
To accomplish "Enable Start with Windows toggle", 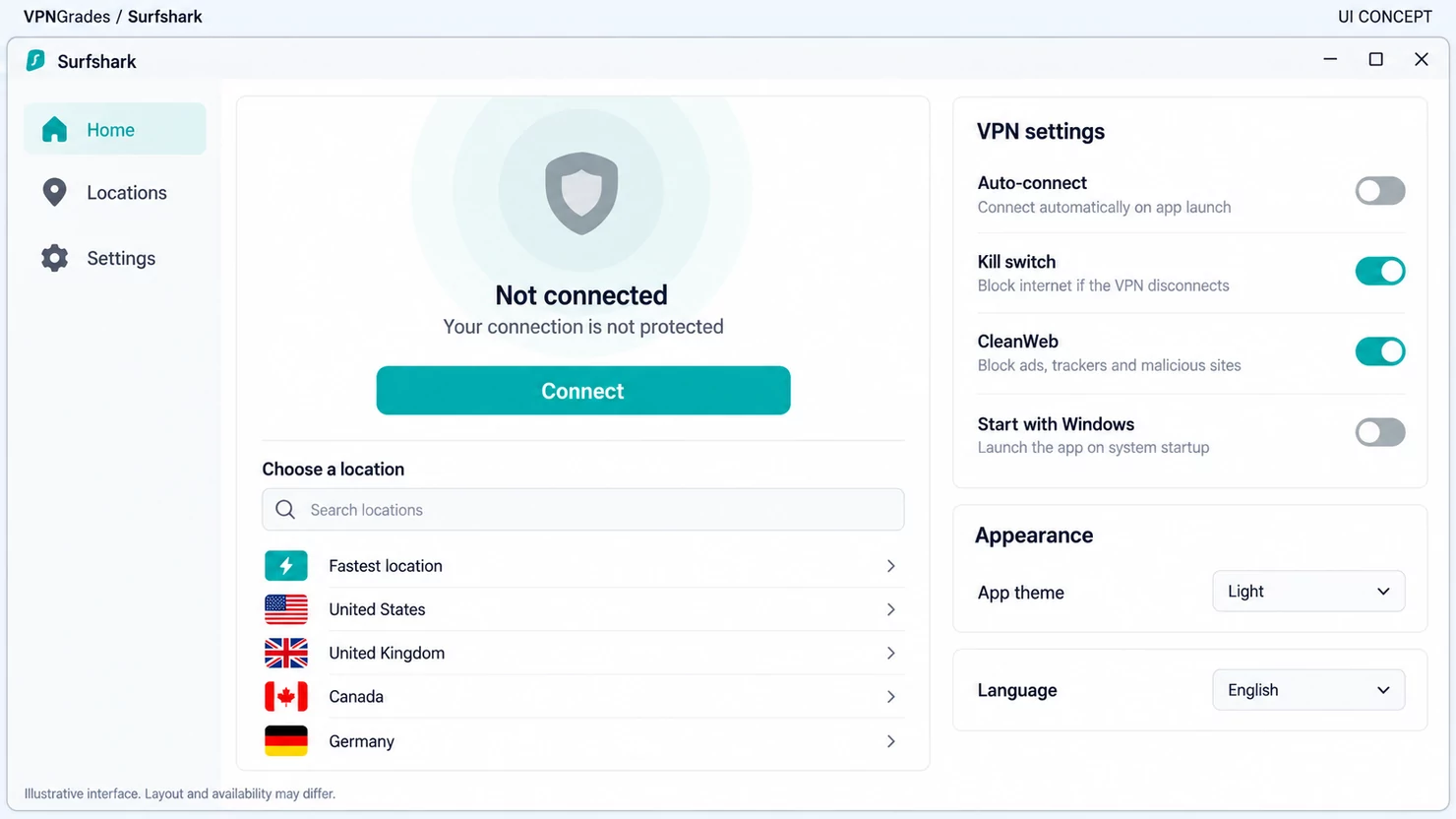I will point(1380,432).
